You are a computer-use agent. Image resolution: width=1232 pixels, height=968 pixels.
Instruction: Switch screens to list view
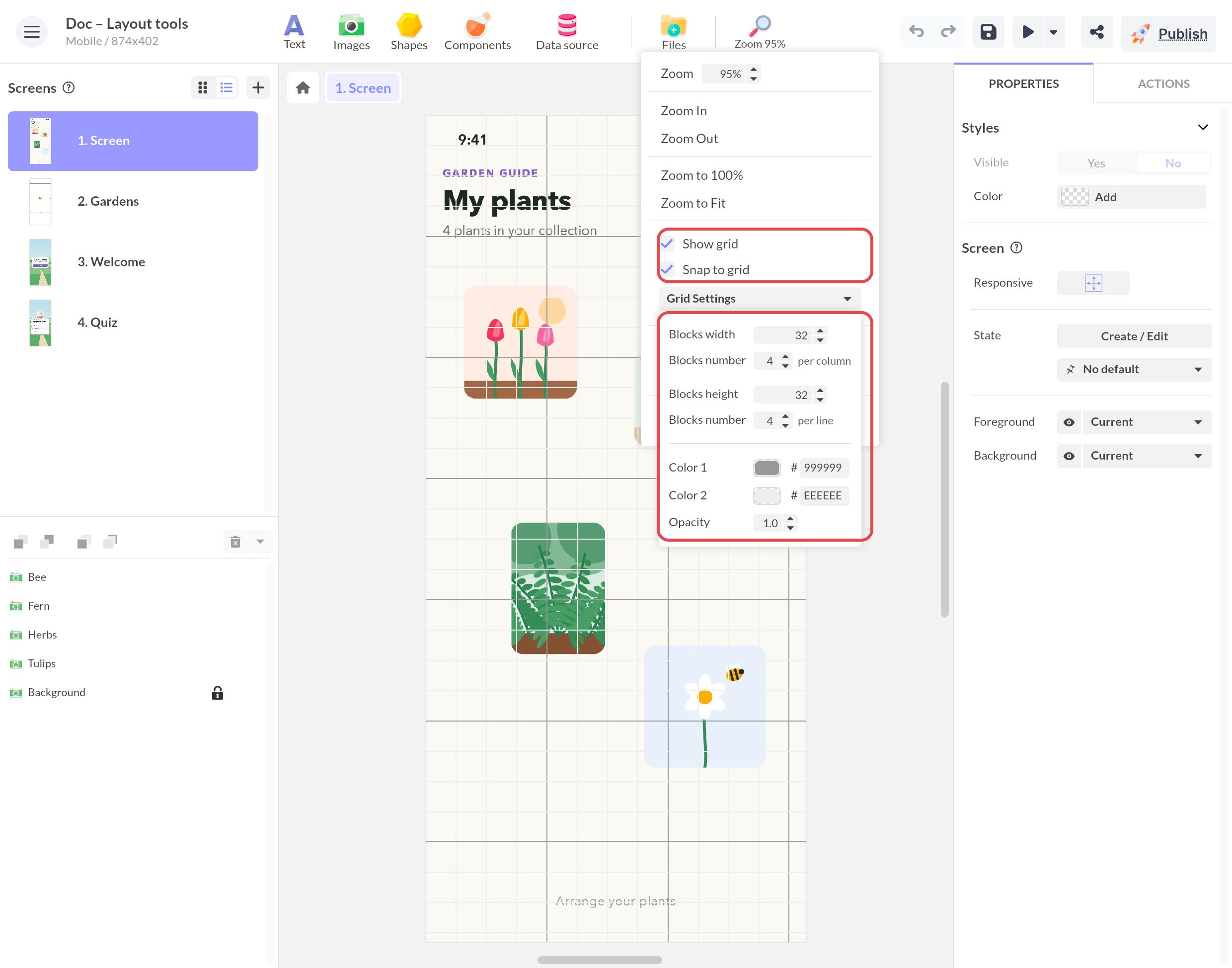(227, 87)
